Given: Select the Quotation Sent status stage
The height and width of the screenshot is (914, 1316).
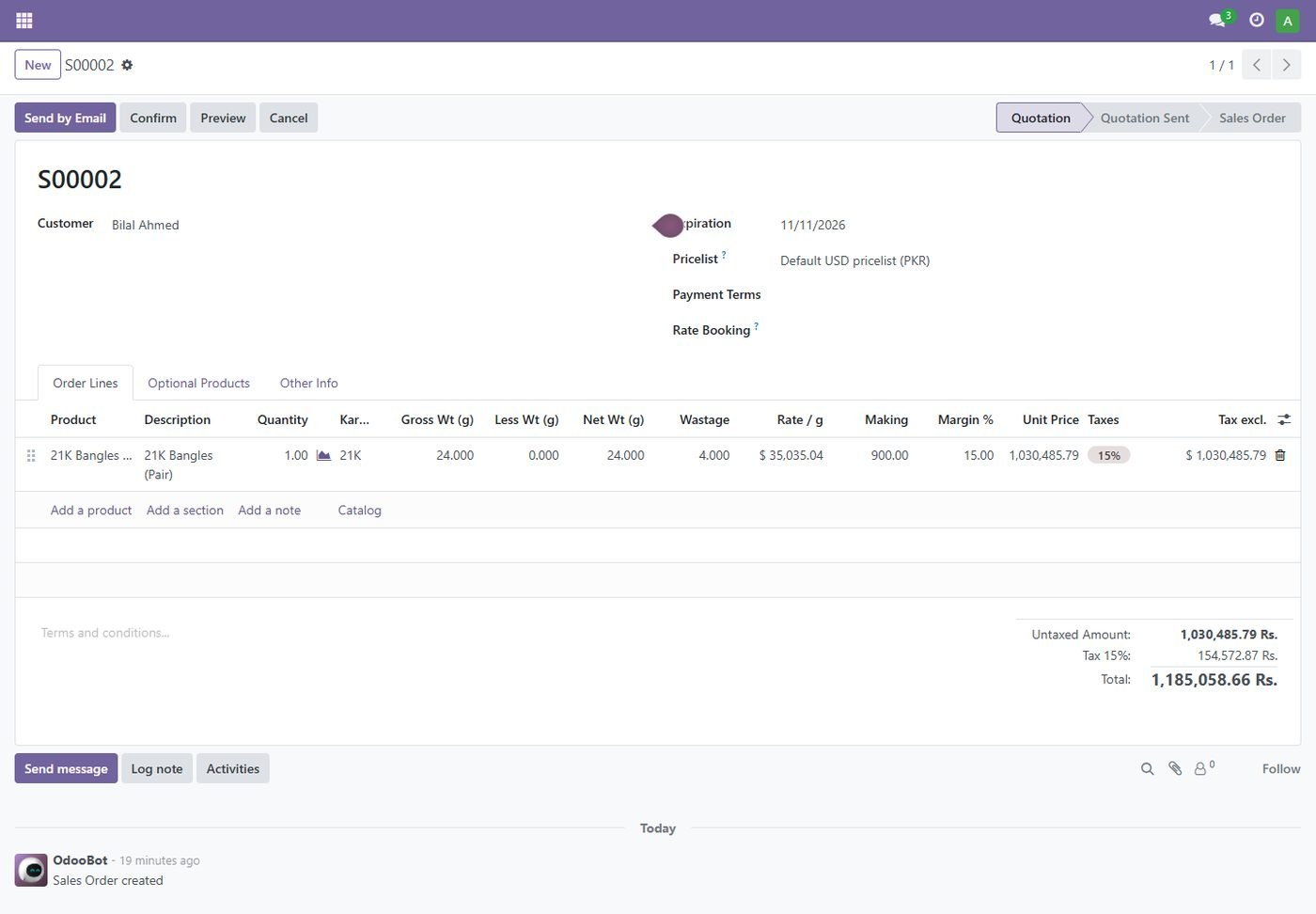Looking at the screenshot, I should pos(1144,118).
